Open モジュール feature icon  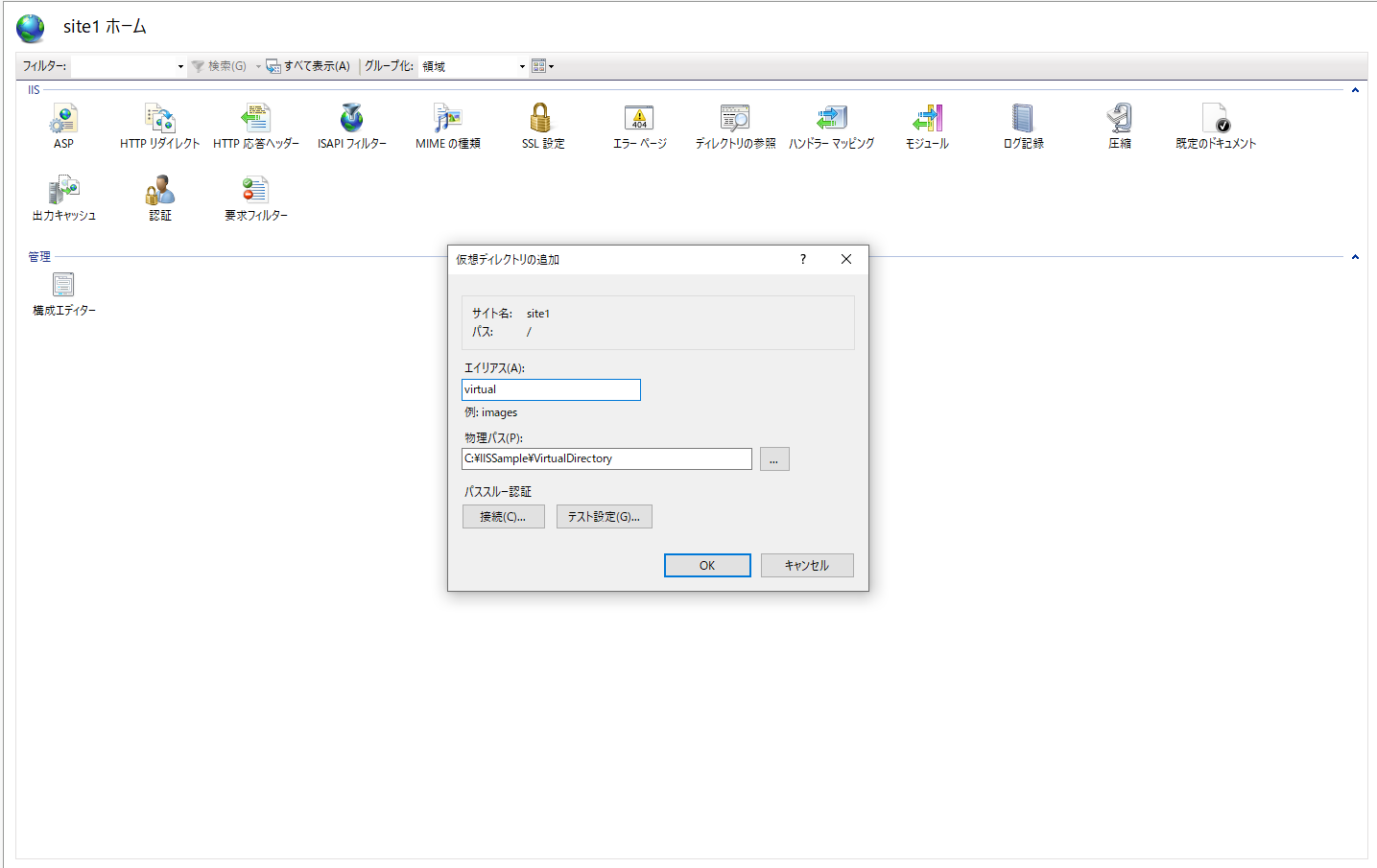(927, 118)
